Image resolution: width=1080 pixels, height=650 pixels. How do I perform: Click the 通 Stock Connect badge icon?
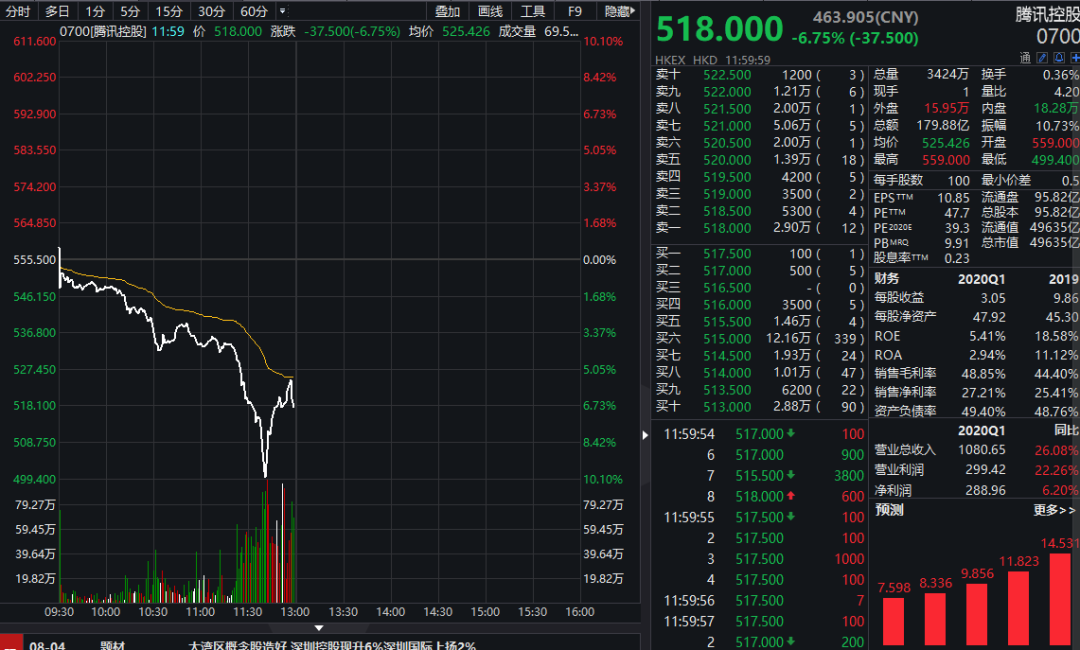point(1025,59)
